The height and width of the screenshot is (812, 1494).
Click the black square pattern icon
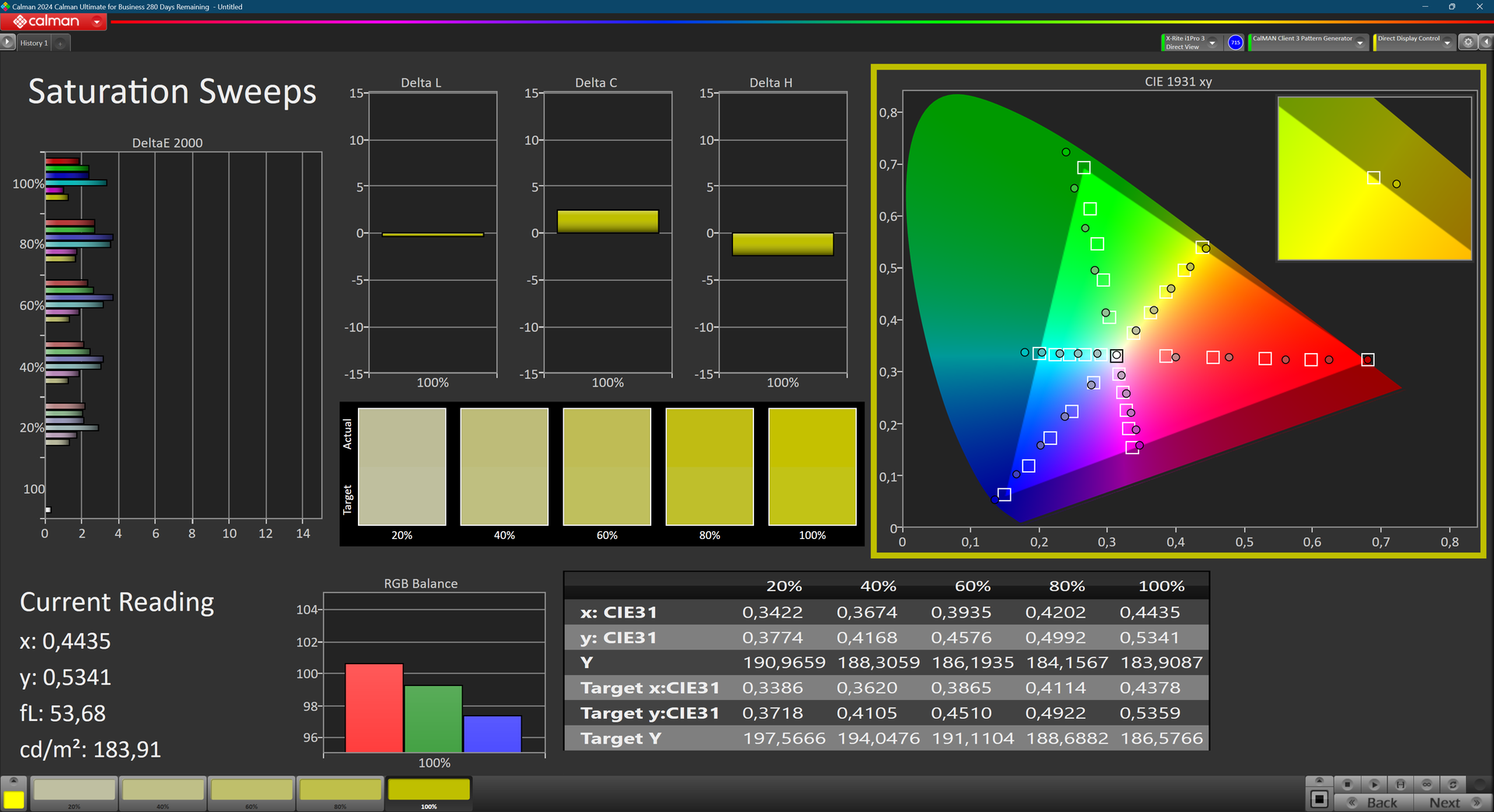[x=1319, y=799]
